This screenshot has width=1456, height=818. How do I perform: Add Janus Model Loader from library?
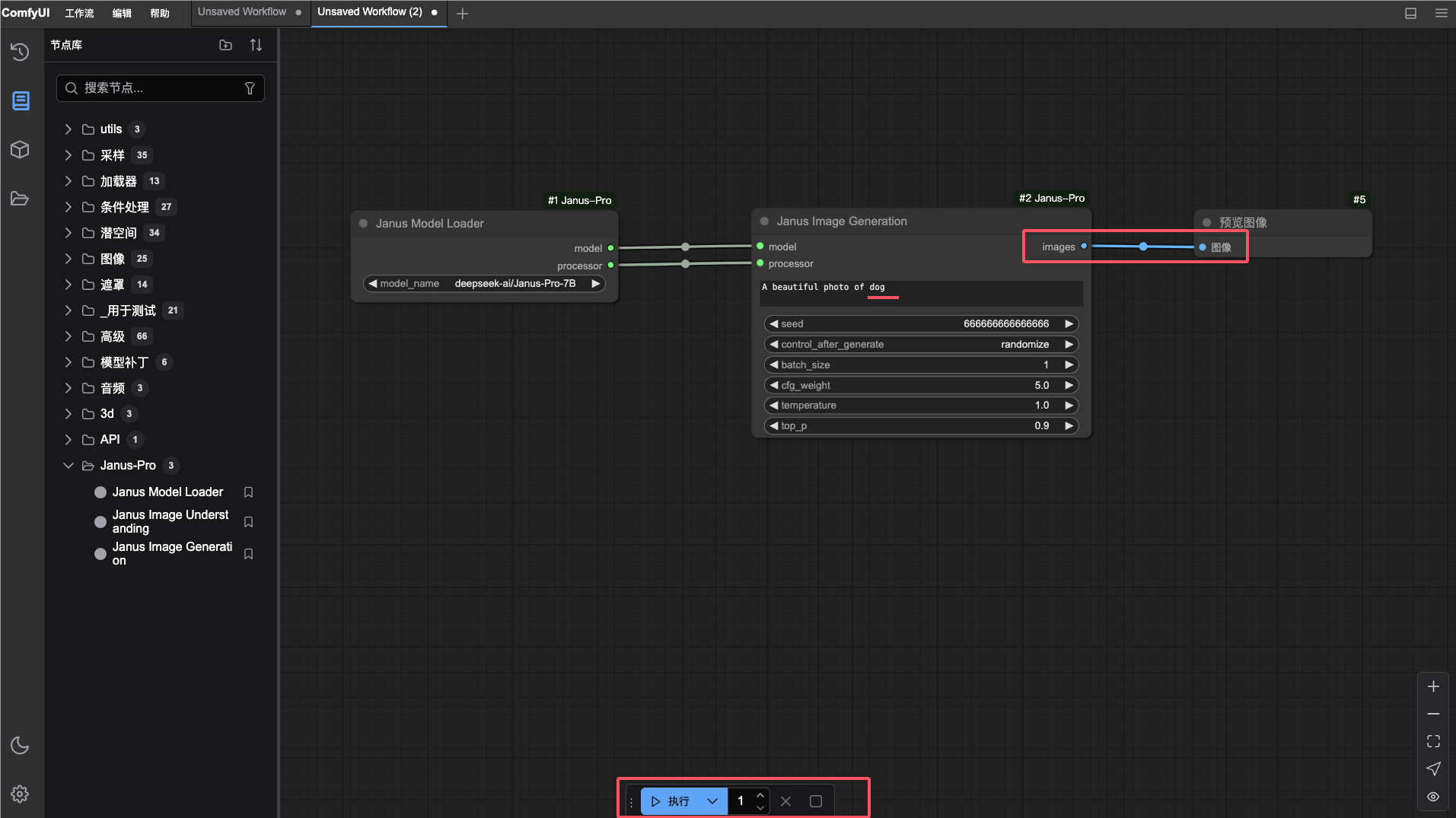[x=167, y=492]
